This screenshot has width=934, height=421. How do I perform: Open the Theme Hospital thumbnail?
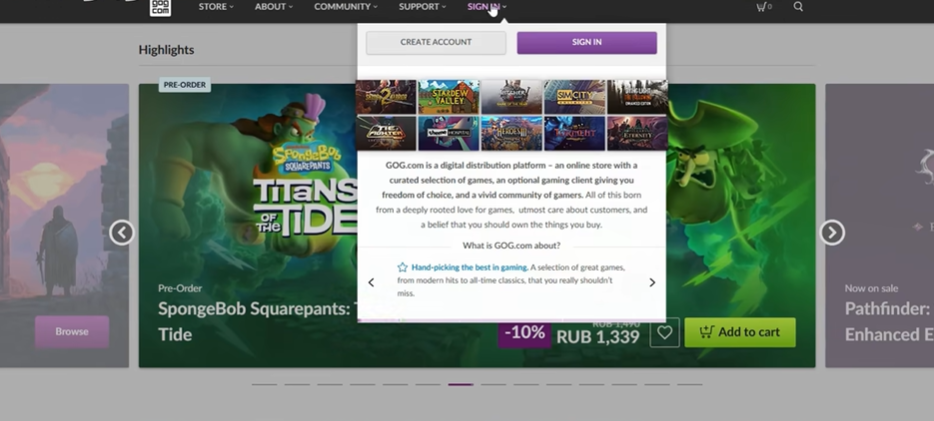(449, 133)
